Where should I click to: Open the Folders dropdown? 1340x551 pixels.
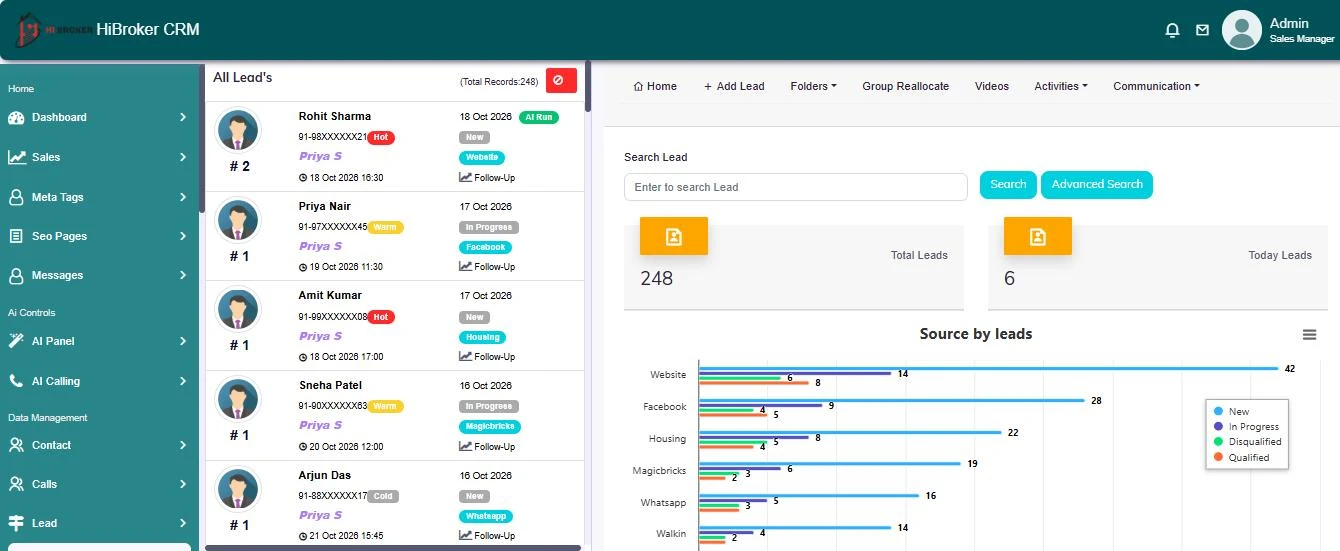[x=813, y=86]
